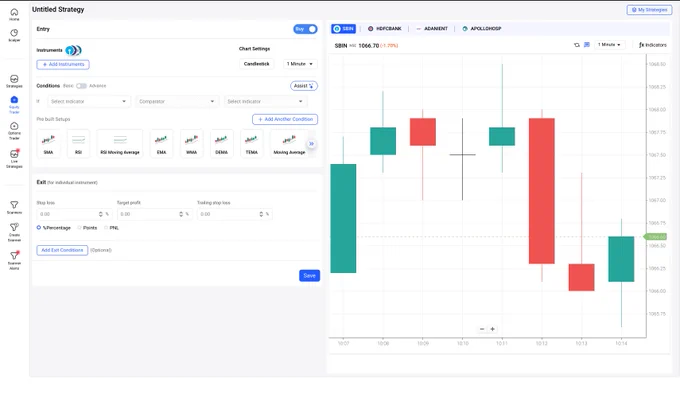Click the Candlestick chart type selector
This screenshot has width=680, height=398.
256,64
